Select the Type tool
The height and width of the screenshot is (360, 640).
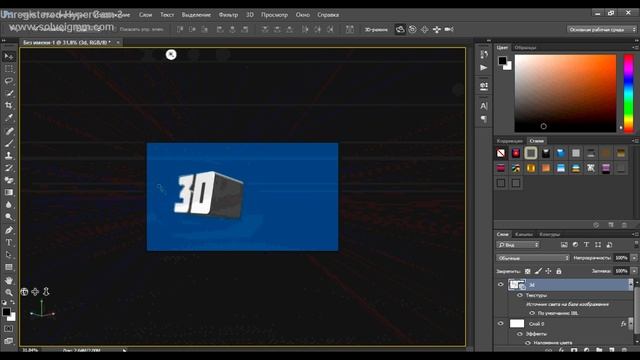coord(9,242)
